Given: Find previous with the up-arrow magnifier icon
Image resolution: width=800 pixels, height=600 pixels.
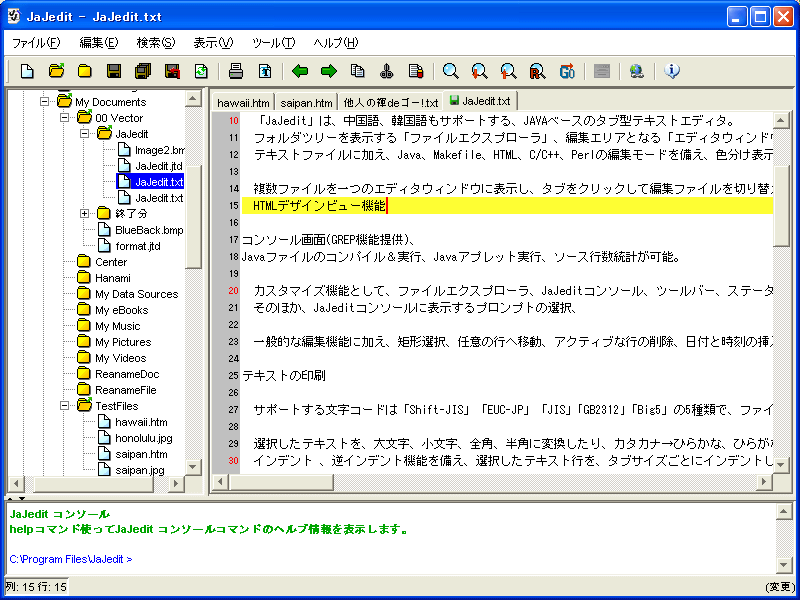Looking at the screenshot, I should [509, 71].
